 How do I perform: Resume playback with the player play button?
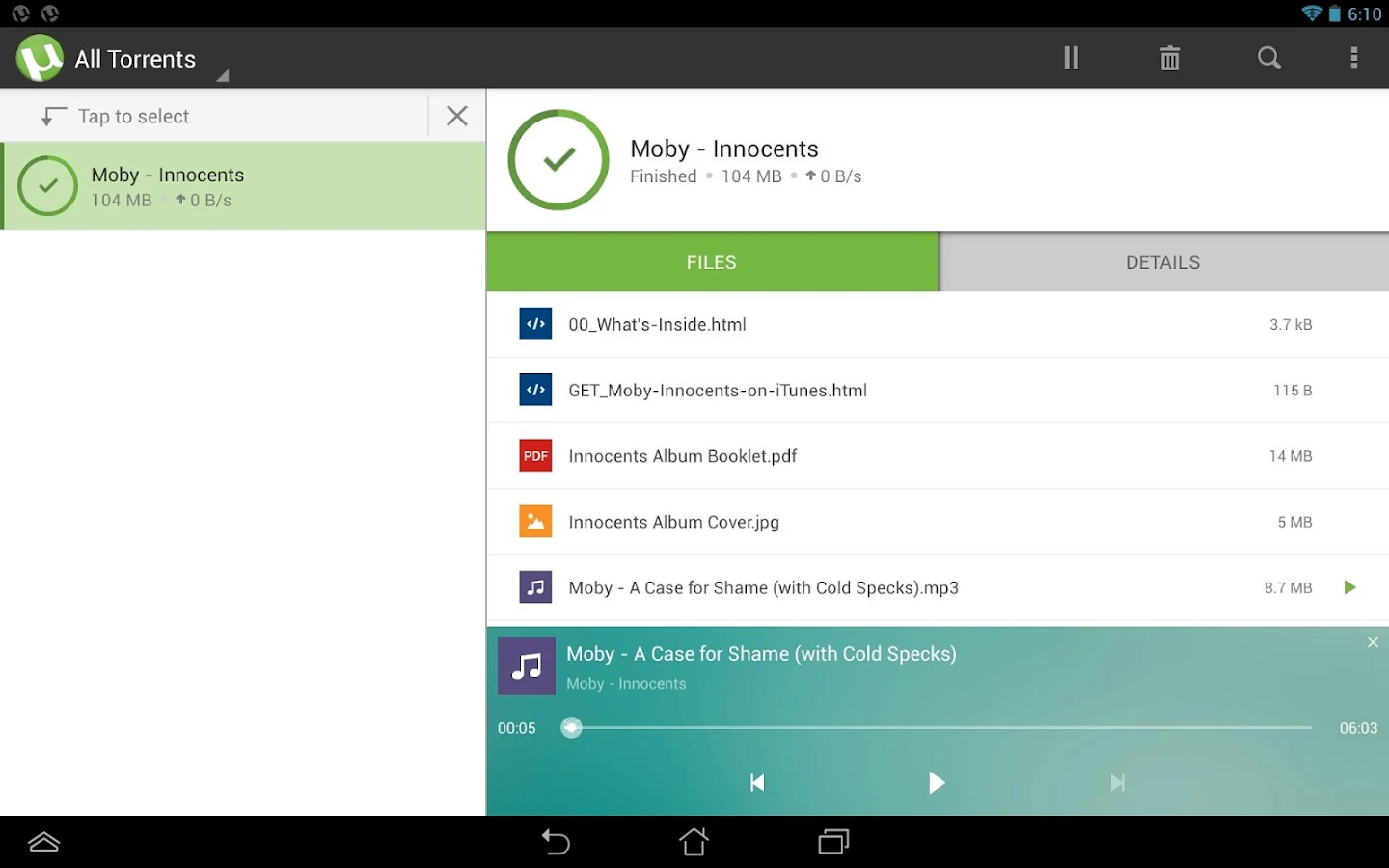(x=936, y=782)
